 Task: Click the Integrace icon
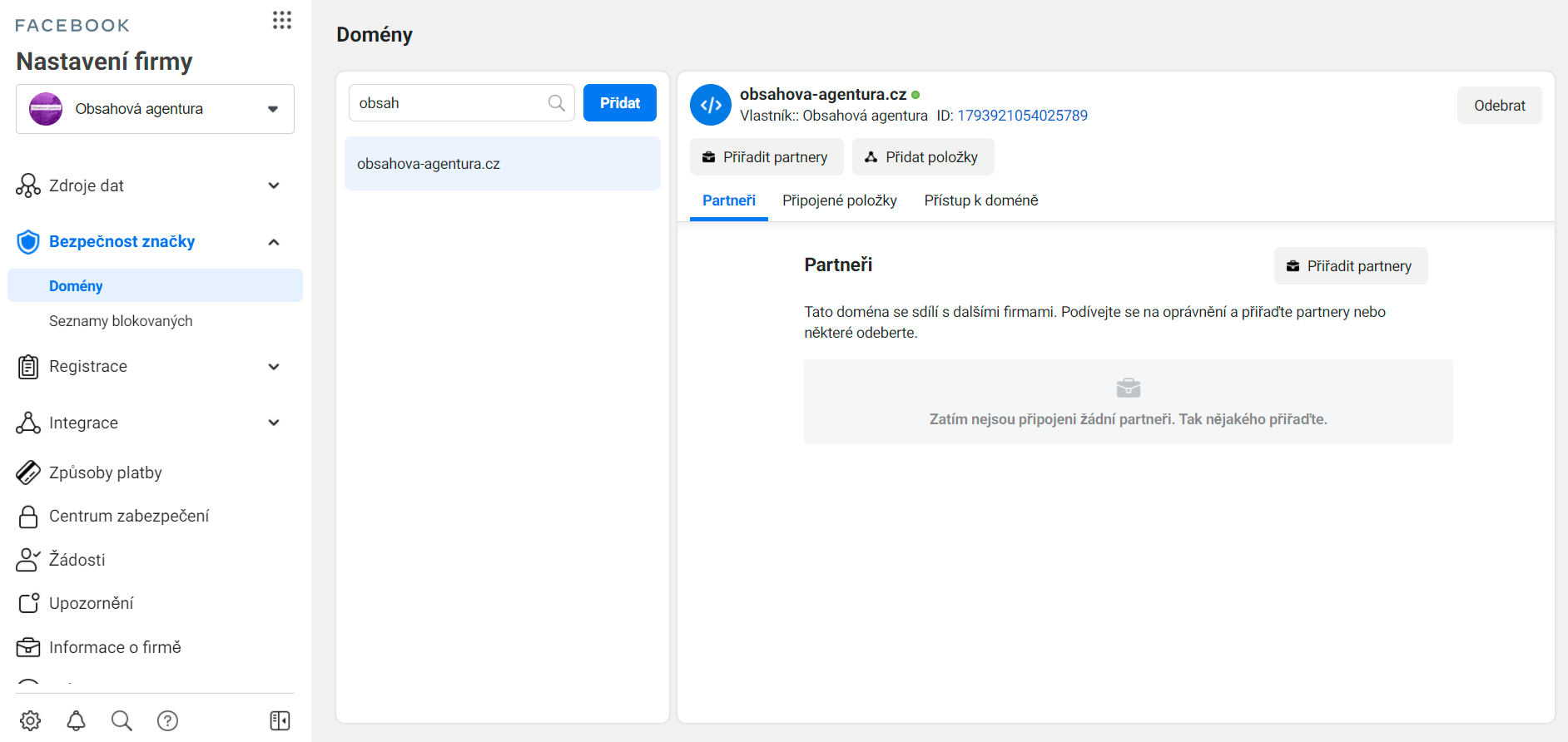coord(28,423)
